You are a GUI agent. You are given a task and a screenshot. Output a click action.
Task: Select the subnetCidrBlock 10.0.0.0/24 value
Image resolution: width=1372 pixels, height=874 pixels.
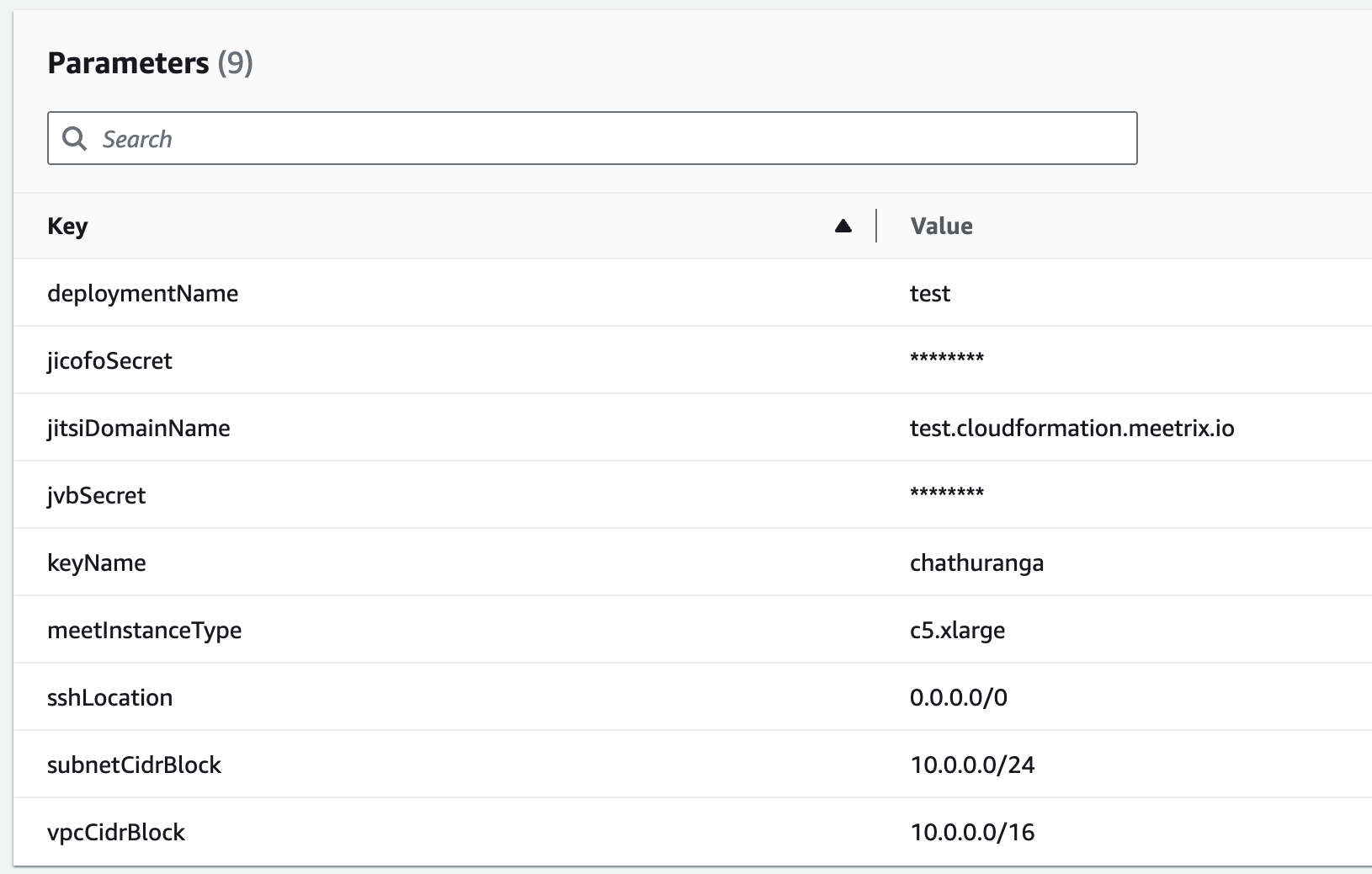click(x=971, y=765)
